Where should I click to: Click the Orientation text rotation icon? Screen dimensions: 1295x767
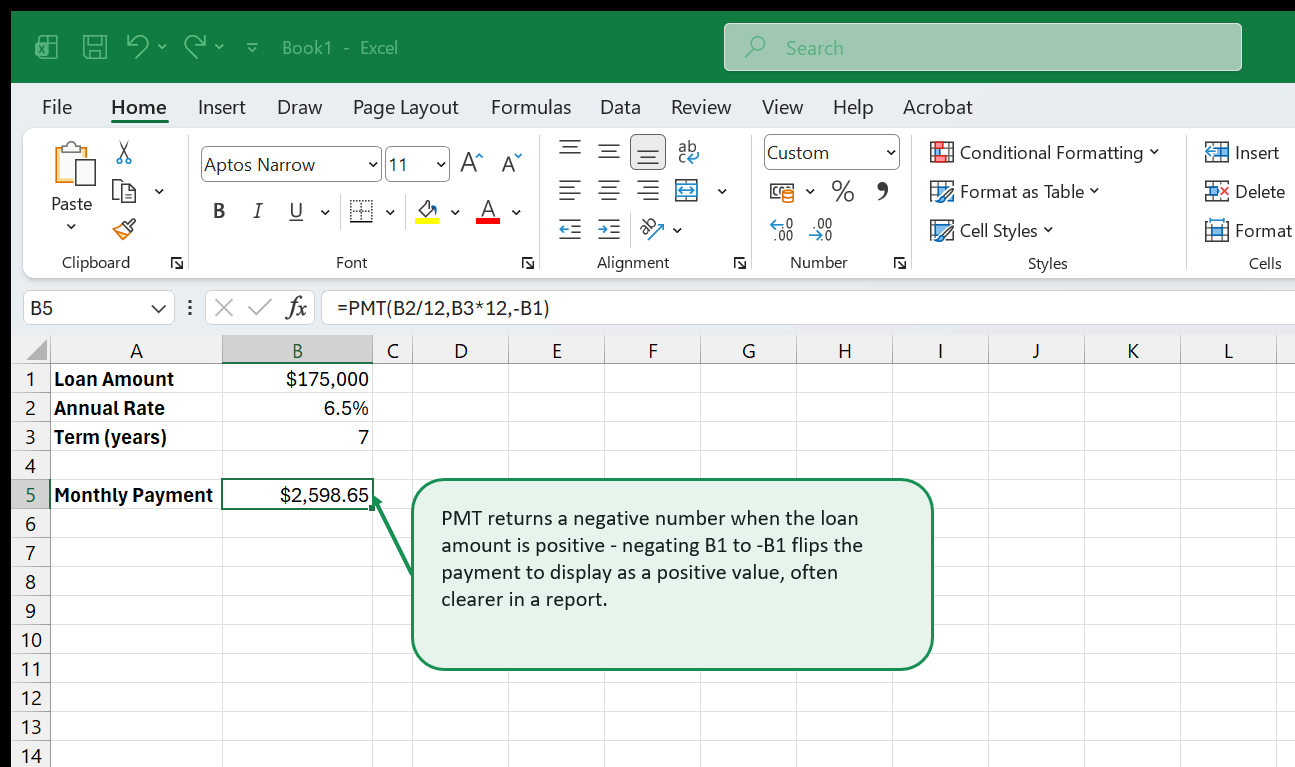(651, 229)
